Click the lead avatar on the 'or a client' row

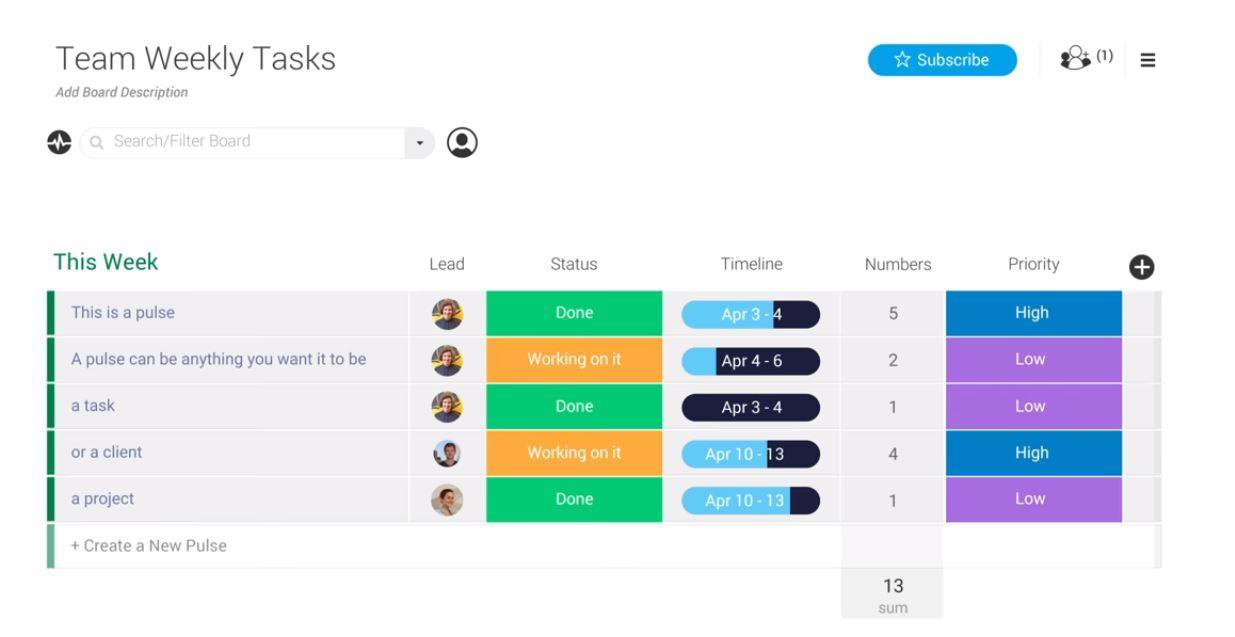coord(447,452)
